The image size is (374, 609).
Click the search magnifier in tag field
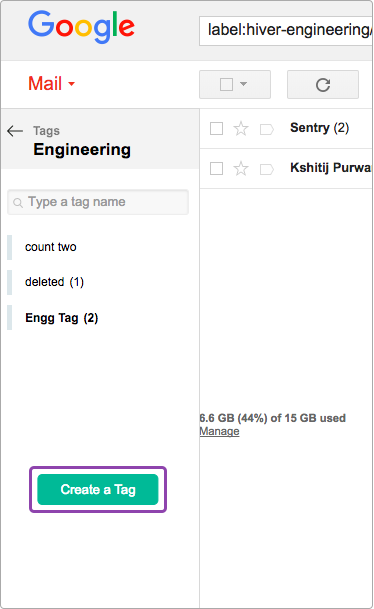pyautogui.click(x=18, y=202)
